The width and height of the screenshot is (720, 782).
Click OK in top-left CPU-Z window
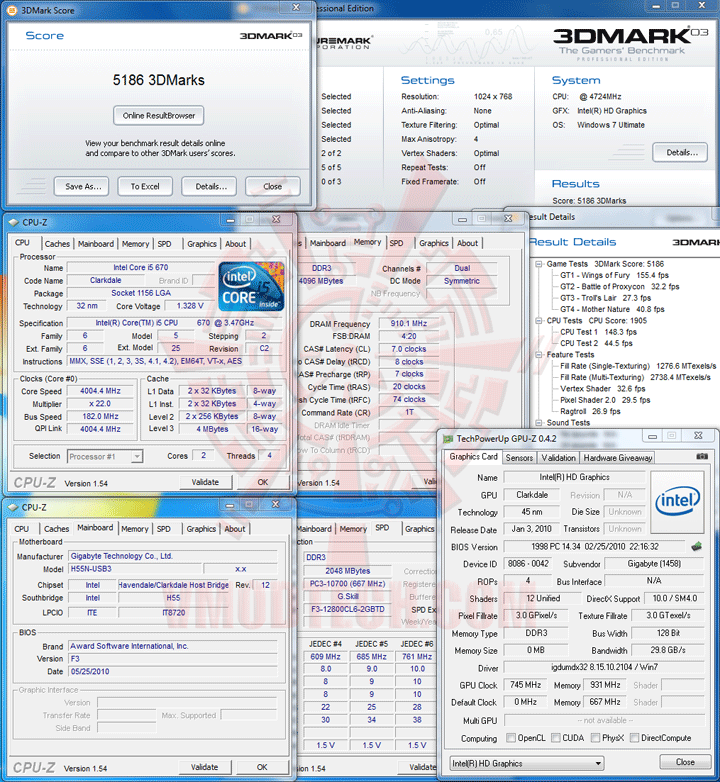(x=262, y=482)
